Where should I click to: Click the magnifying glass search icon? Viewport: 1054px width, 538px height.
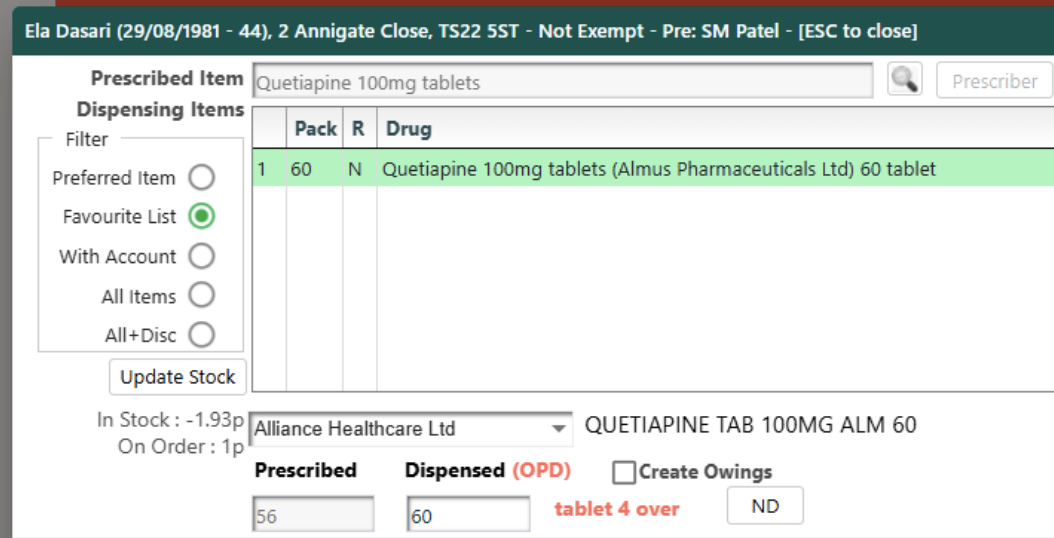[x=905, y=80]
